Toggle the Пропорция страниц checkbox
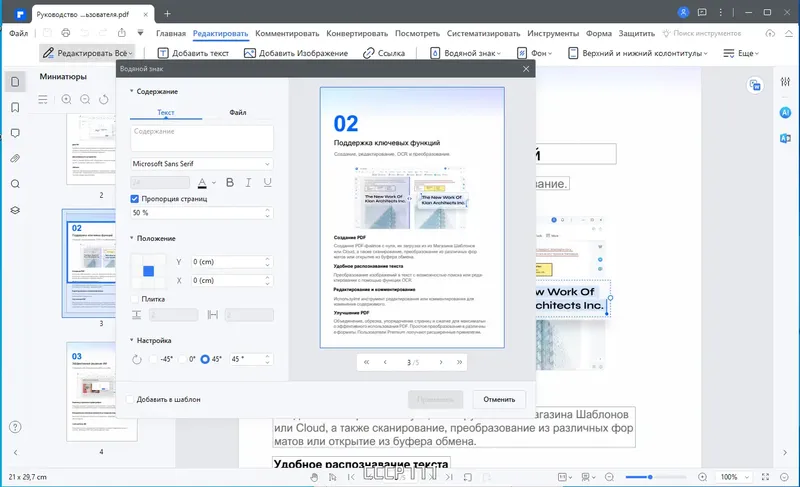The height and width of the screenshot is (487, 800). 135,199
